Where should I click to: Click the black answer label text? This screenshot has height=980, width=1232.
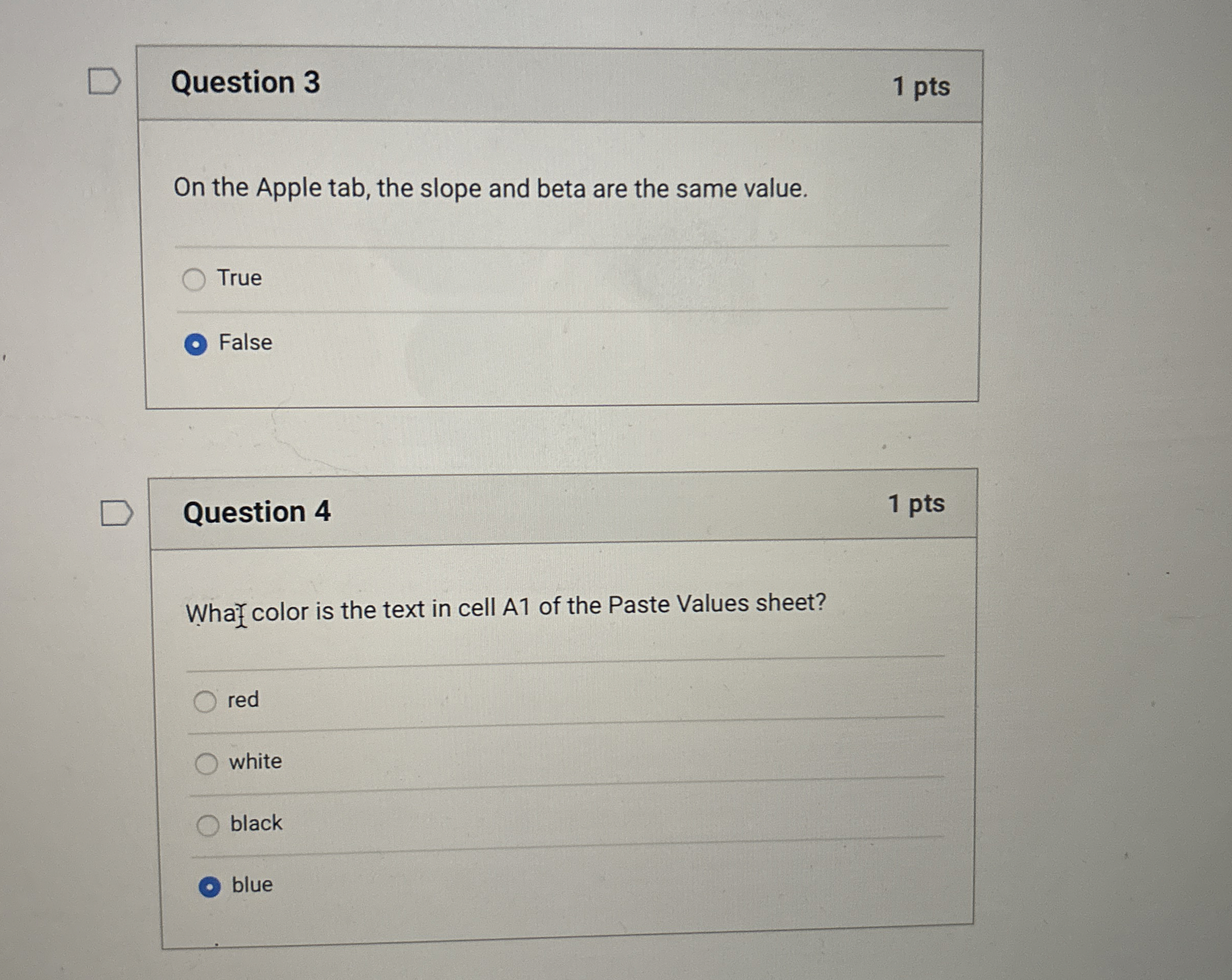click(x=256, y=823)
